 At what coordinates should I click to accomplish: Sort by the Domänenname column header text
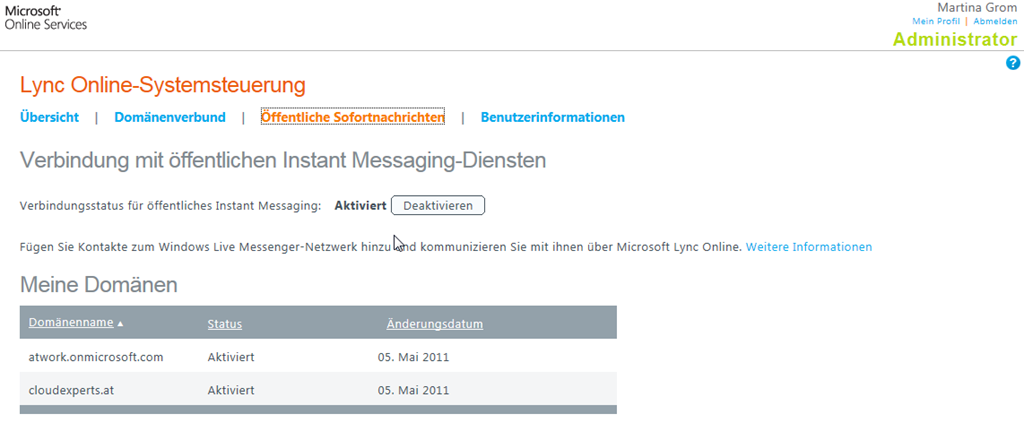click(x=70, y=324)
